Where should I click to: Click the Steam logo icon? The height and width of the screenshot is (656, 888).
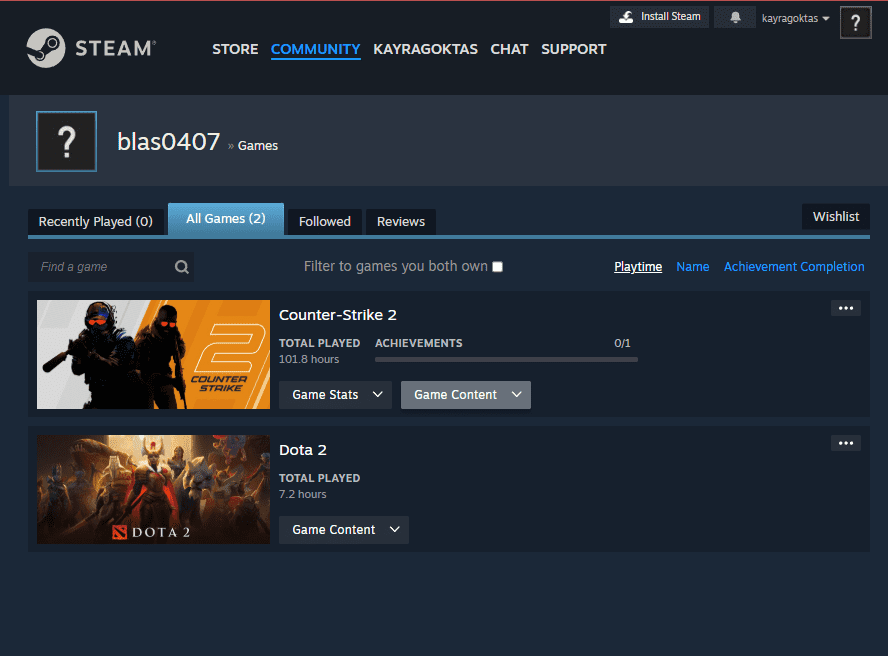click(x=46, y=48)
